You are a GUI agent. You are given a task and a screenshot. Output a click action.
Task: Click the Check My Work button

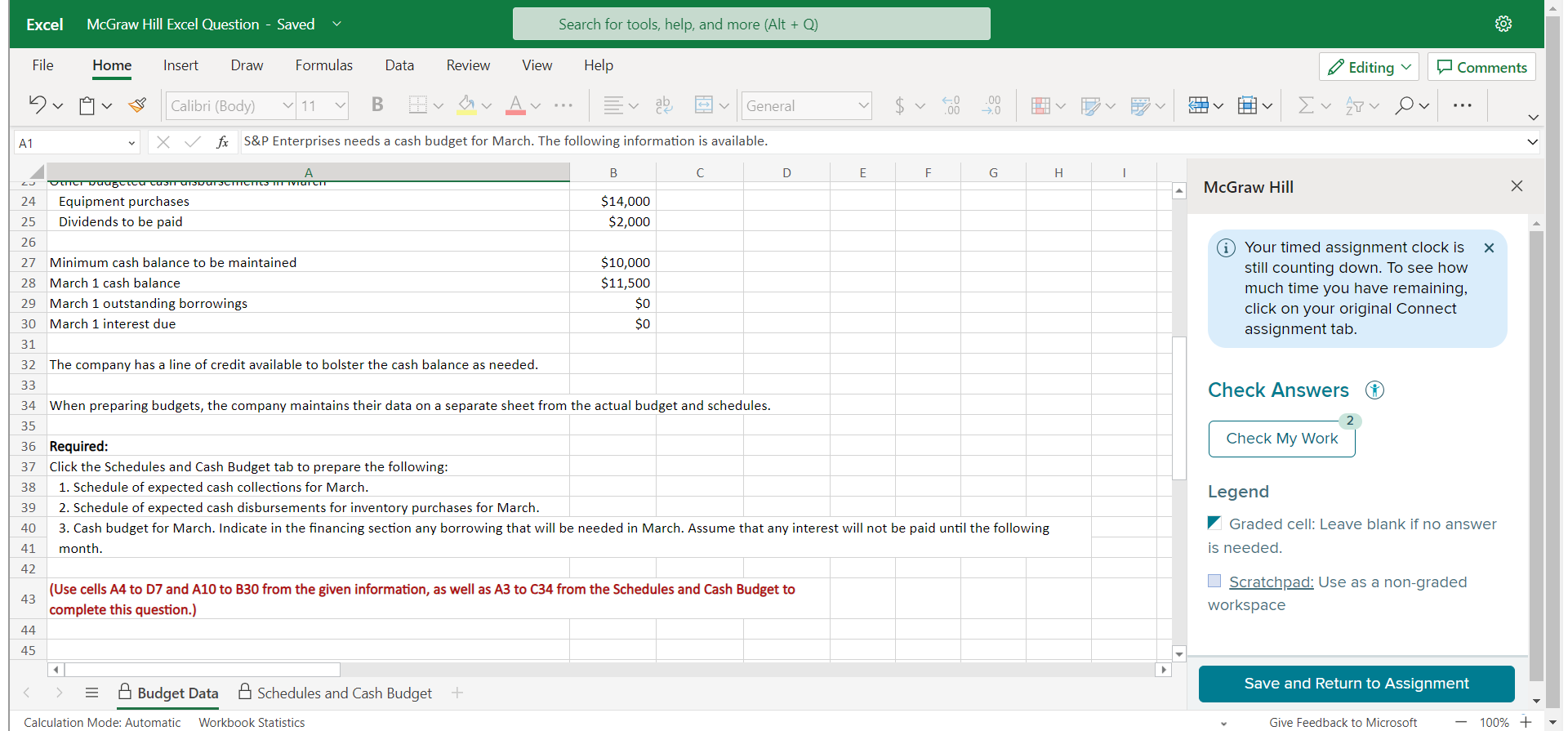click(x=1281, y=439)
